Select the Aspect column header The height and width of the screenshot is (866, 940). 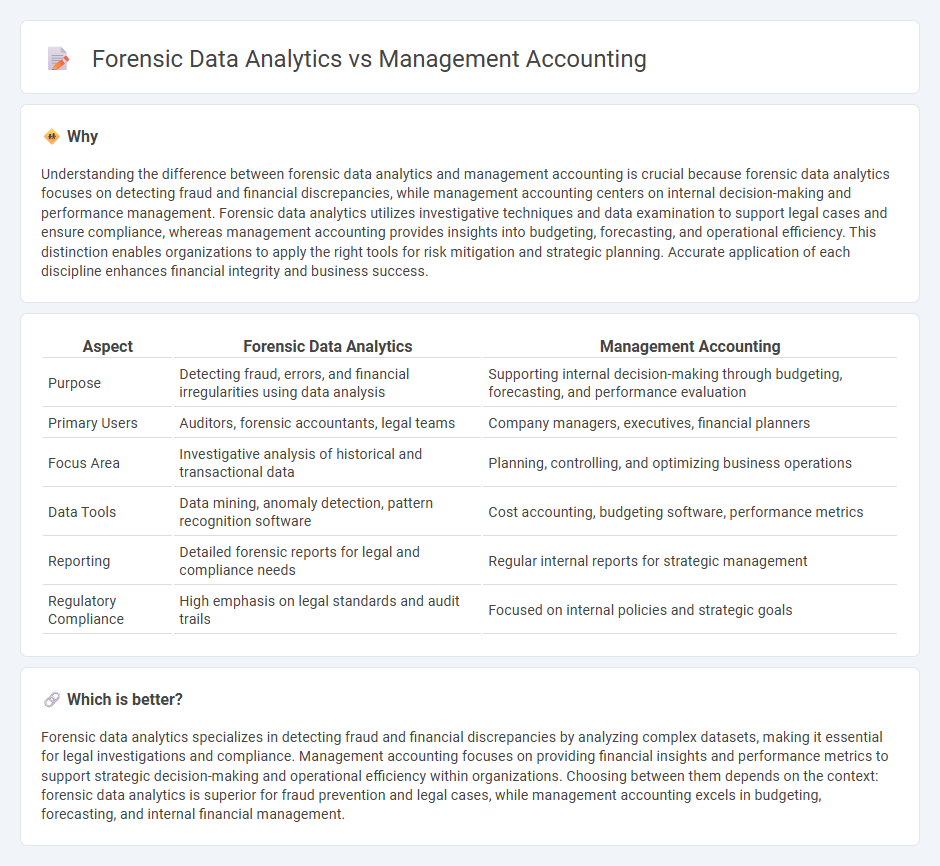tap(108, 346)
